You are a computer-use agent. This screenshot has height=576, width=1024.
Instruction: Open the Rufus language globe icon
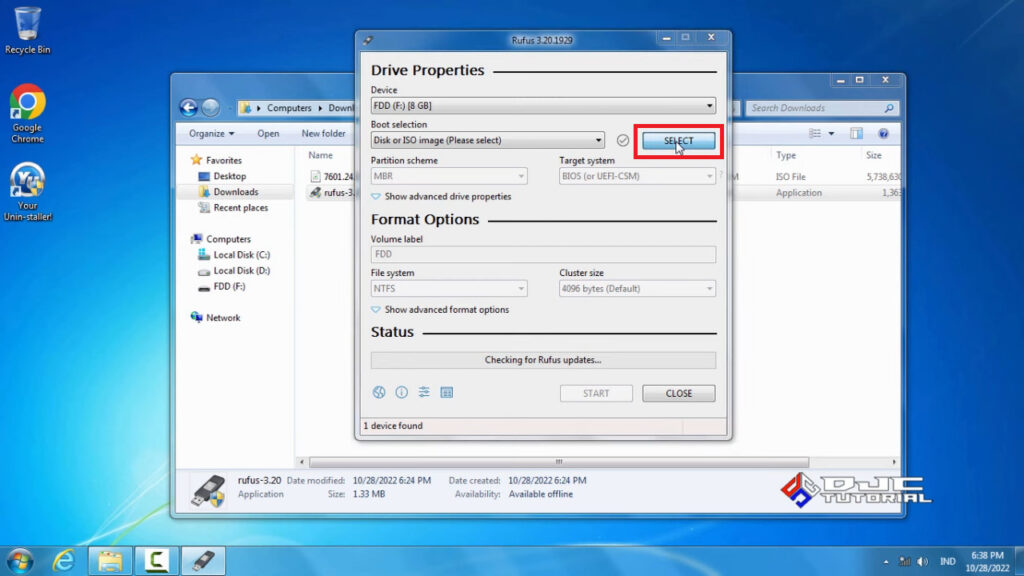(379, 392)
